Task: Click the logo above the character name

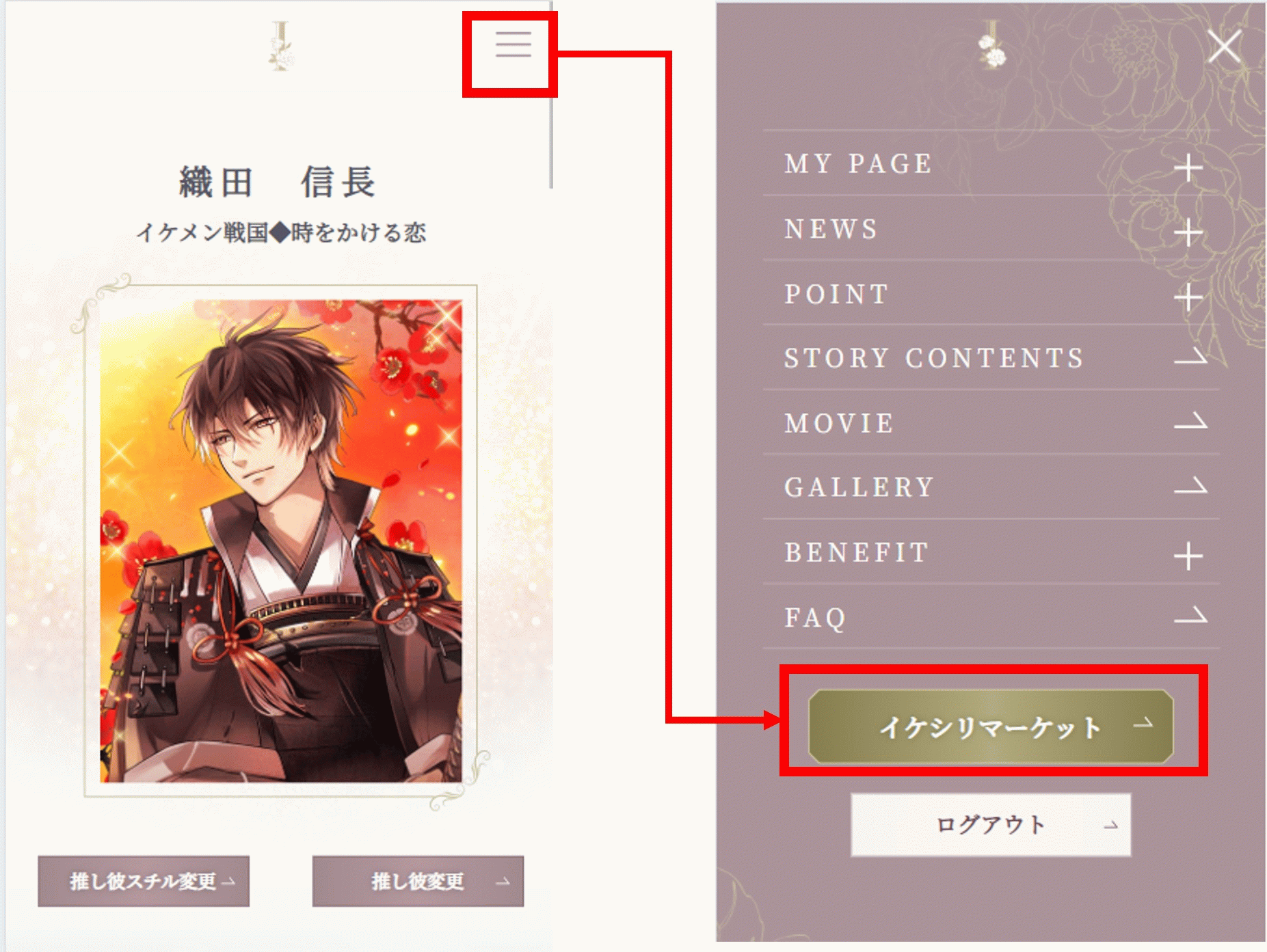Action: click(x=281, y=46)
